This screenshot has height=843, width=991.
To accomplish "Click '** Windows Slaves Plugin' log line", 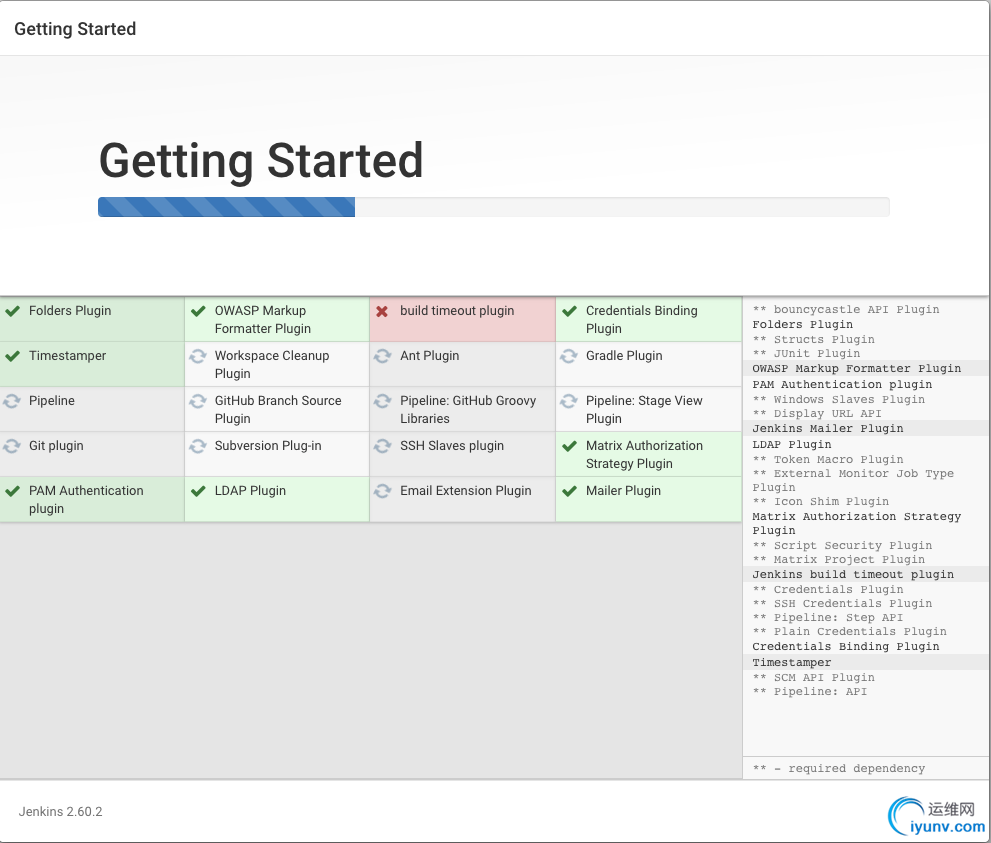I will [x=838, y=400].
